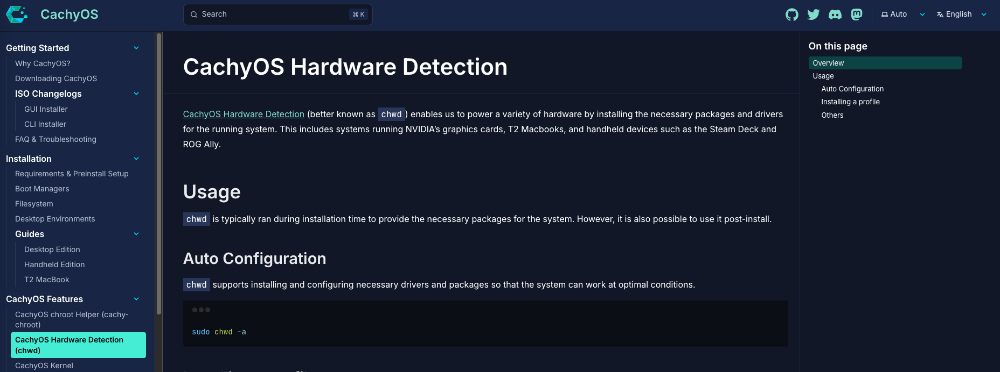Viewport: 1000px width, 372px height.
Task: Click the Search input field
Action: pos(277,14)
